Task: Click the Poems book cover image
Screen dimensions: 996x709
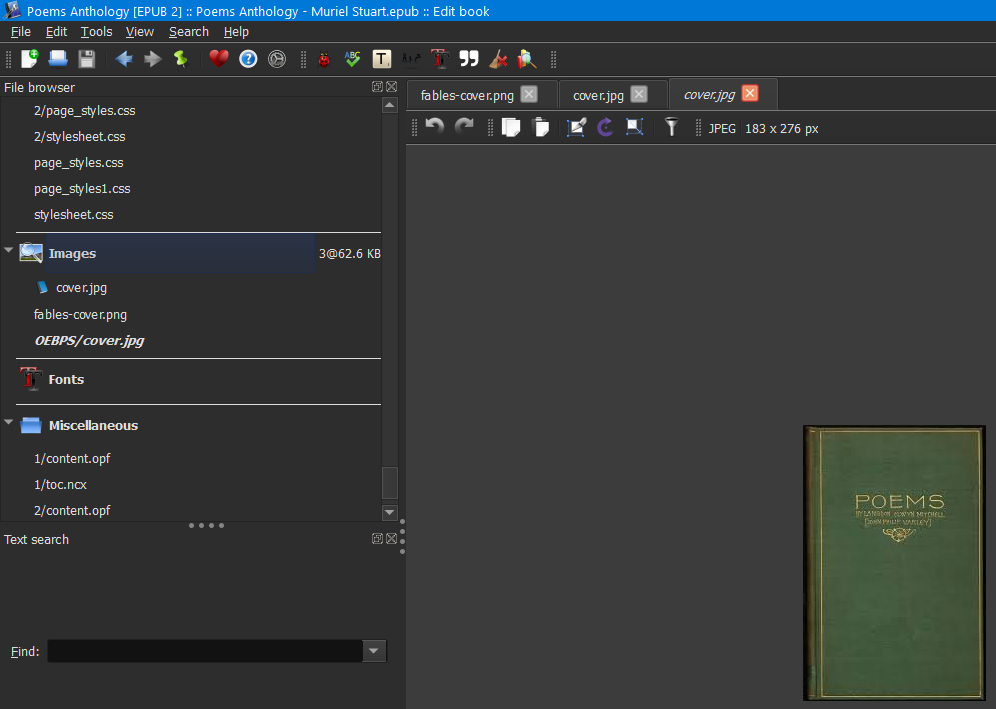Action: click(x=894, y=563)
